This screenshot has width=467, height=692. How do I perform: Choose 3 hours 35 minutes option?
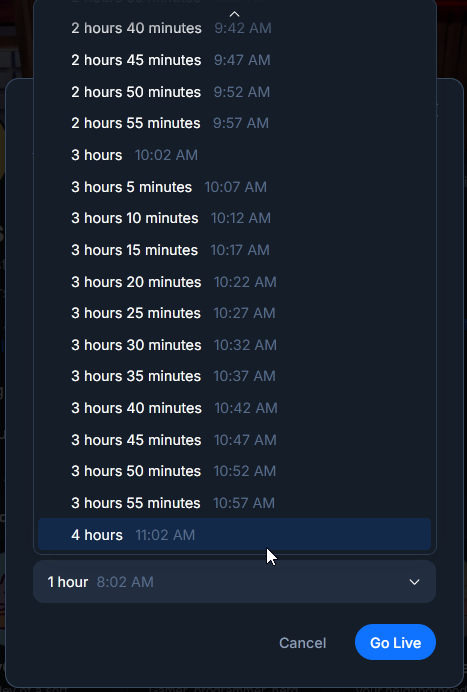pyautogui.click(x=234, y=376)
